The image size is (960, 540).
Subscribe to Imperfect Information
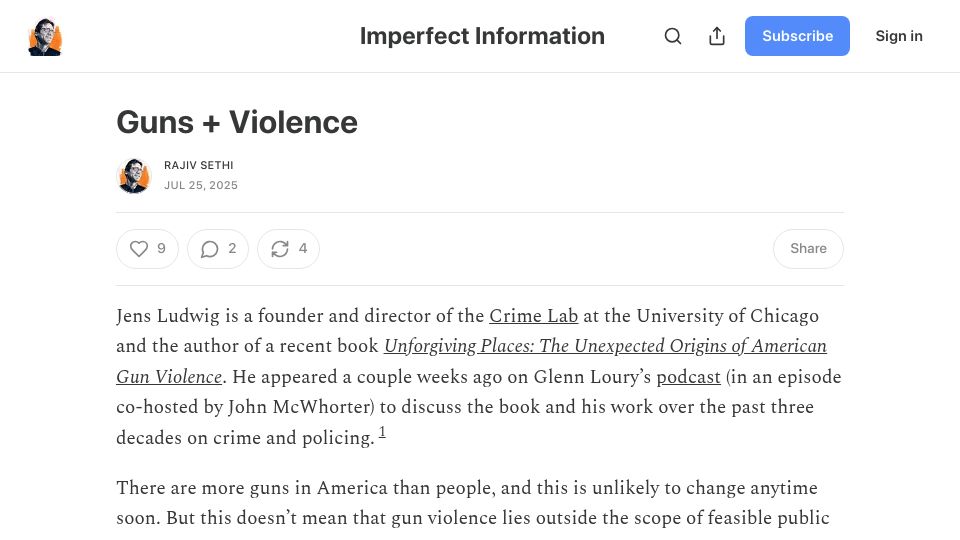click(x=797, y=36)
